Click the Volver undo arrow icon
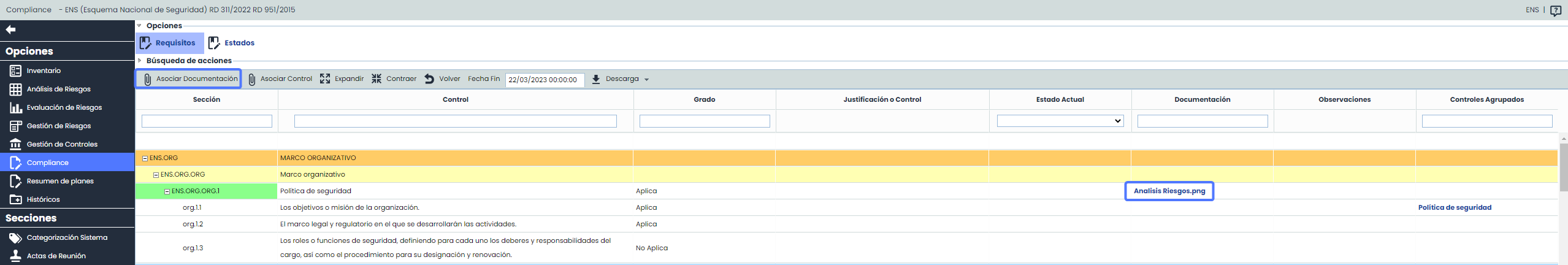Viewport: 1568px width, 265px height. click(429, 79)
